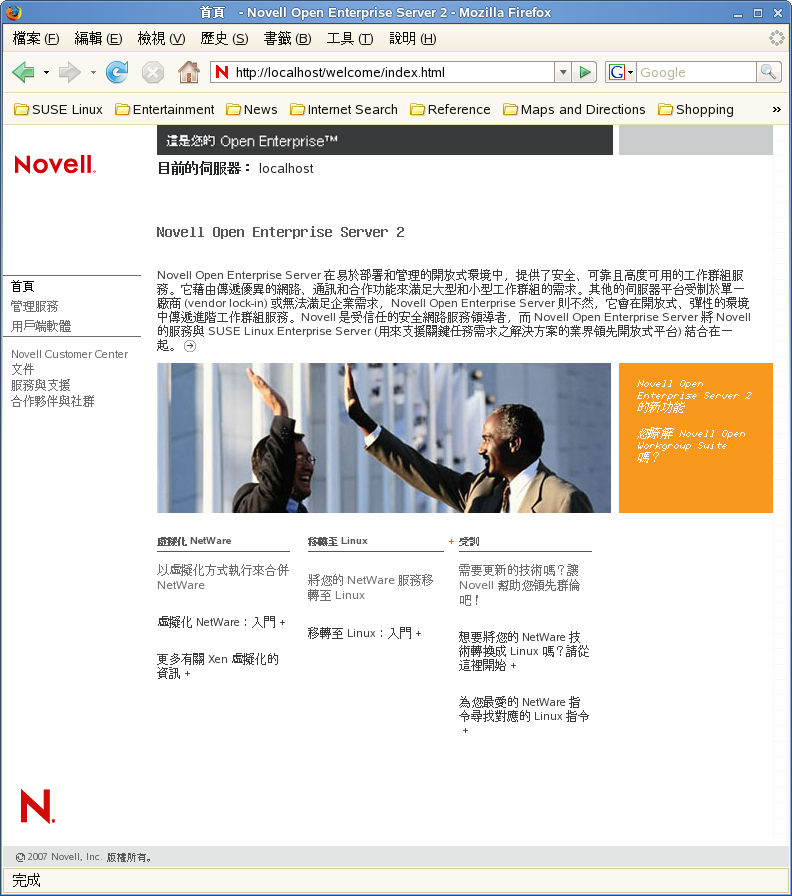
Task: Open the Novell Open Workgroup Suite link
Action: [x=691, y=445]
